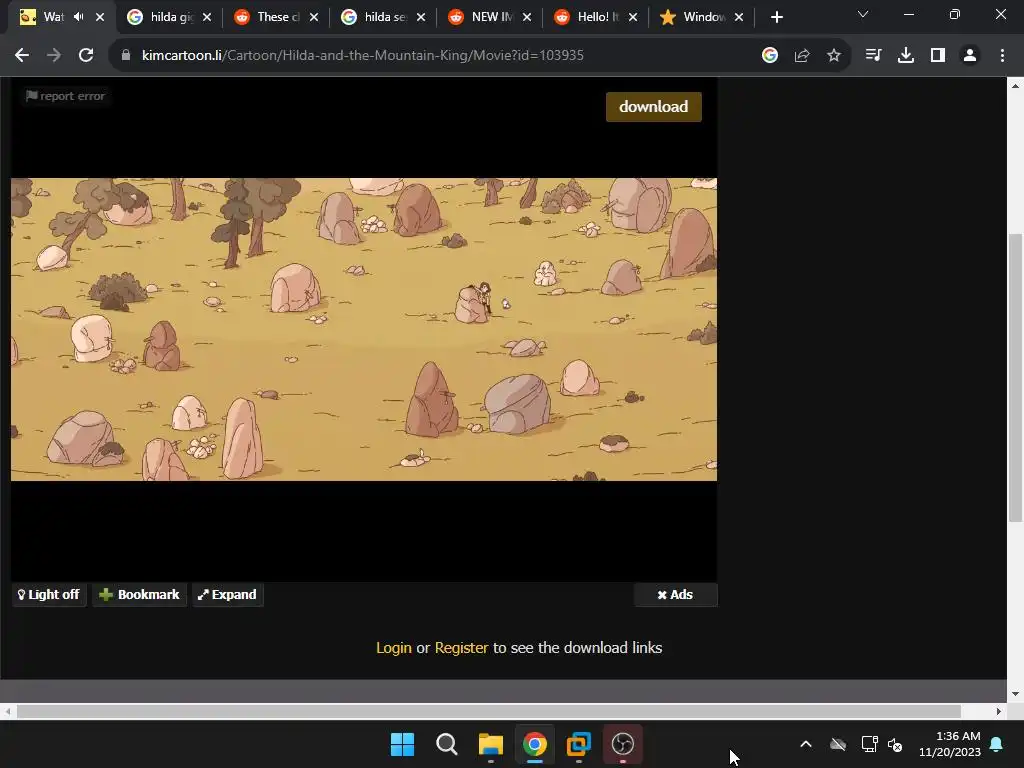Click the scroll right arrow
The image size is (1024, 768).
(x=999, y=711)
